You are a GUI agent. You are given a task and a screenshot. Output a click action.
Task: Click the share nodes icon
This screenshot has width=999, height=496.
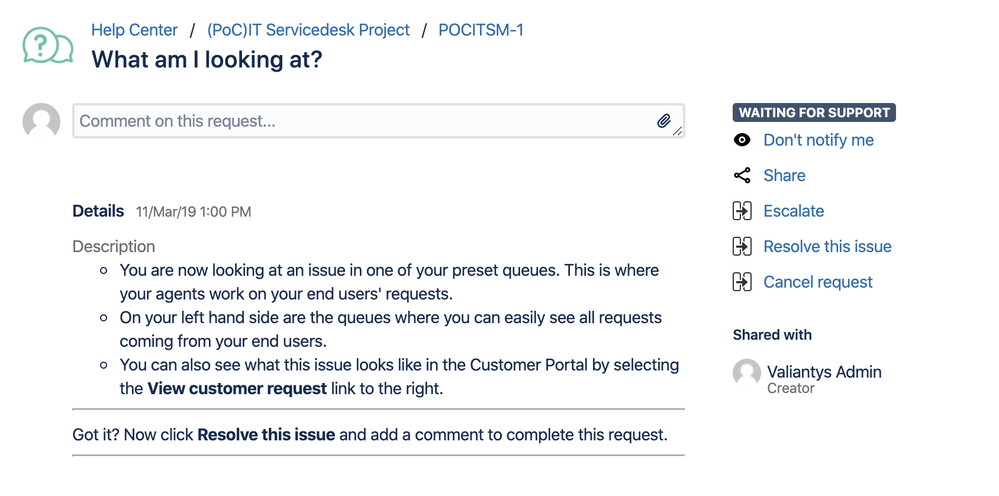pos(742,176)
